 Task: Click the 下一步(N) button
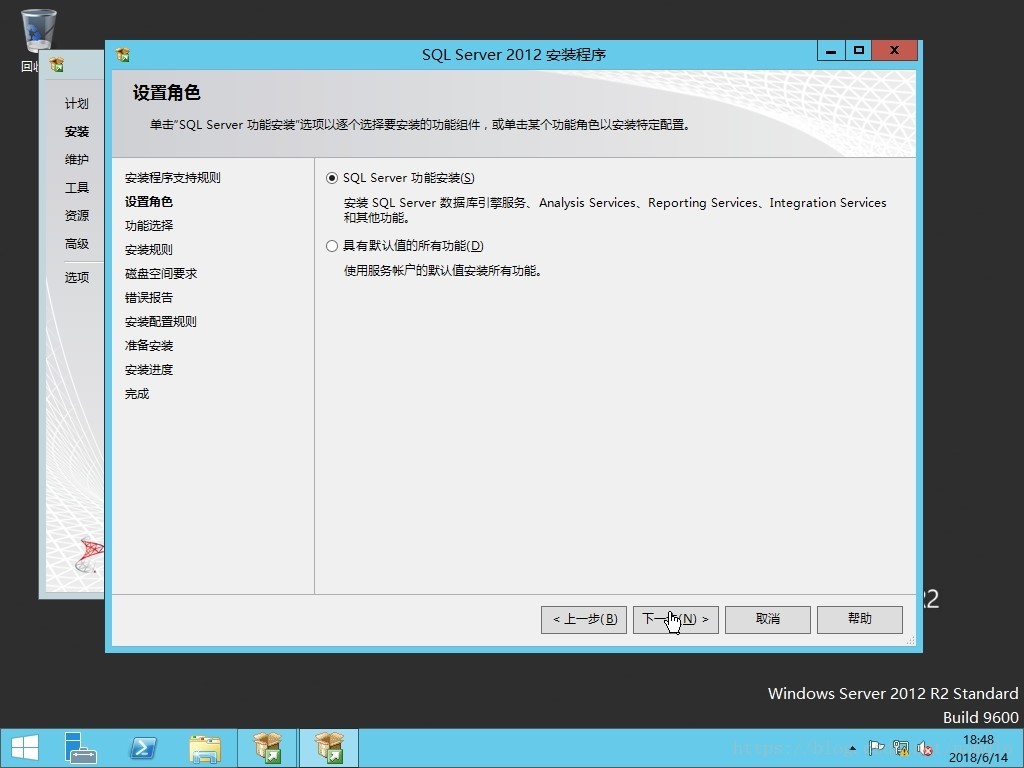pyautogui.click(x=675, y=619)
